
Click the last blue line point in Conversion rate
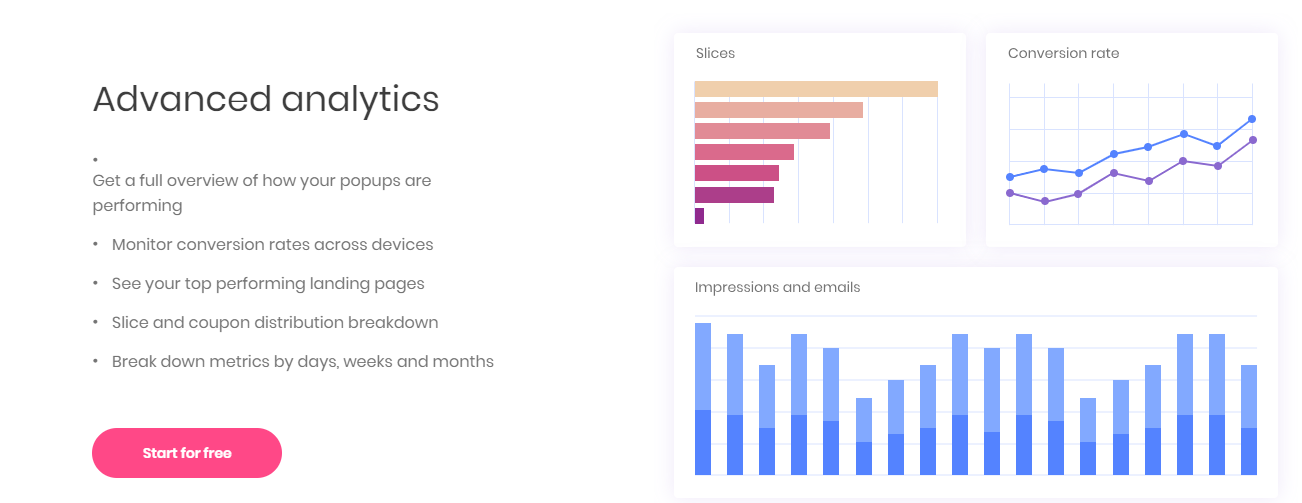point(1252,119)
